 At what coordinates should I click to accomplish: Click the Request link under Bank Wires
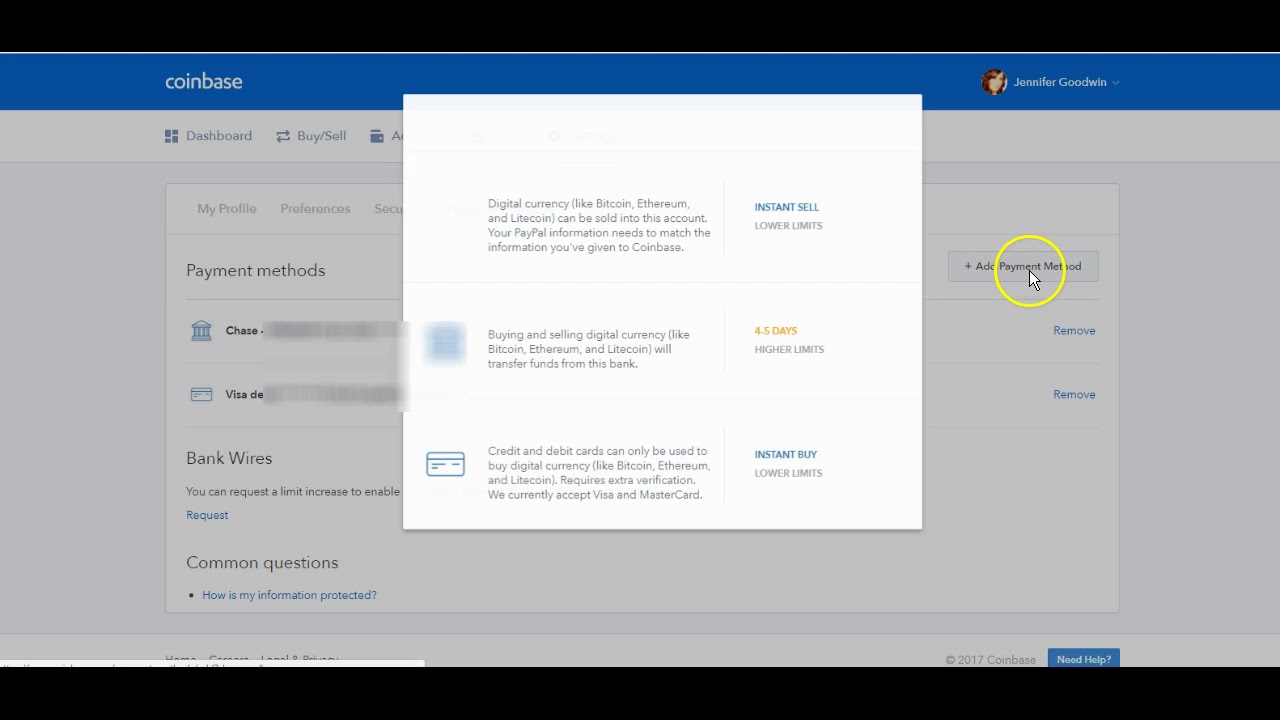[x=207, y=515]
